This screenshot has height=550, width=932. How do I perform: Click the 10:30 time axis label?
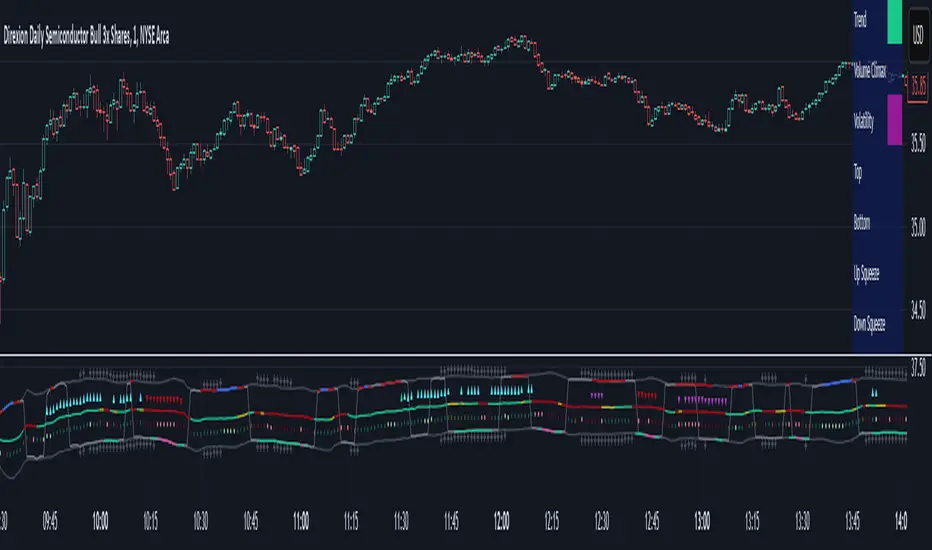[x=200, y=521]
